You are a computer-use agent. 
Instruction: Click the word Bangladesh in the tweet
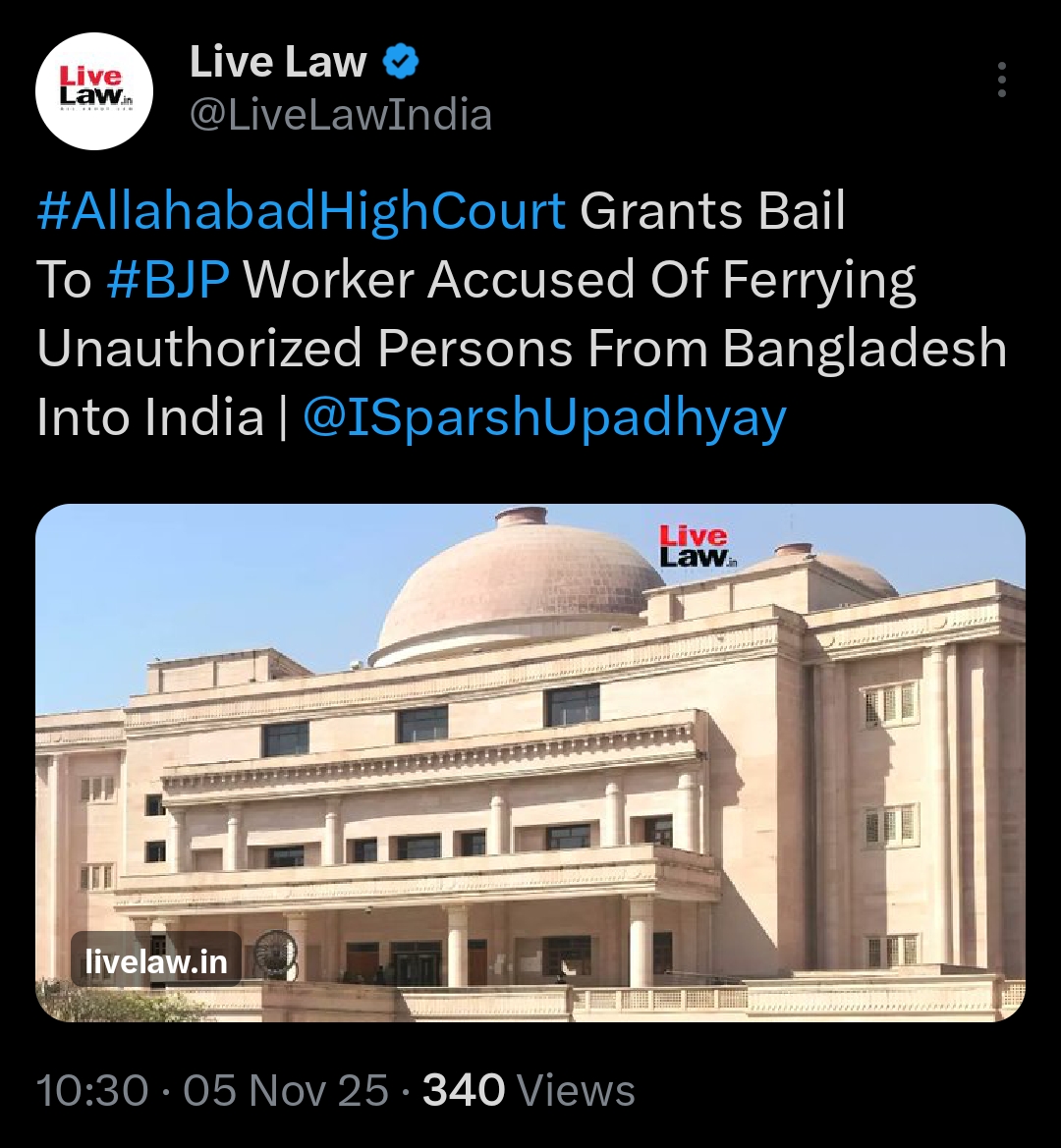865,349
